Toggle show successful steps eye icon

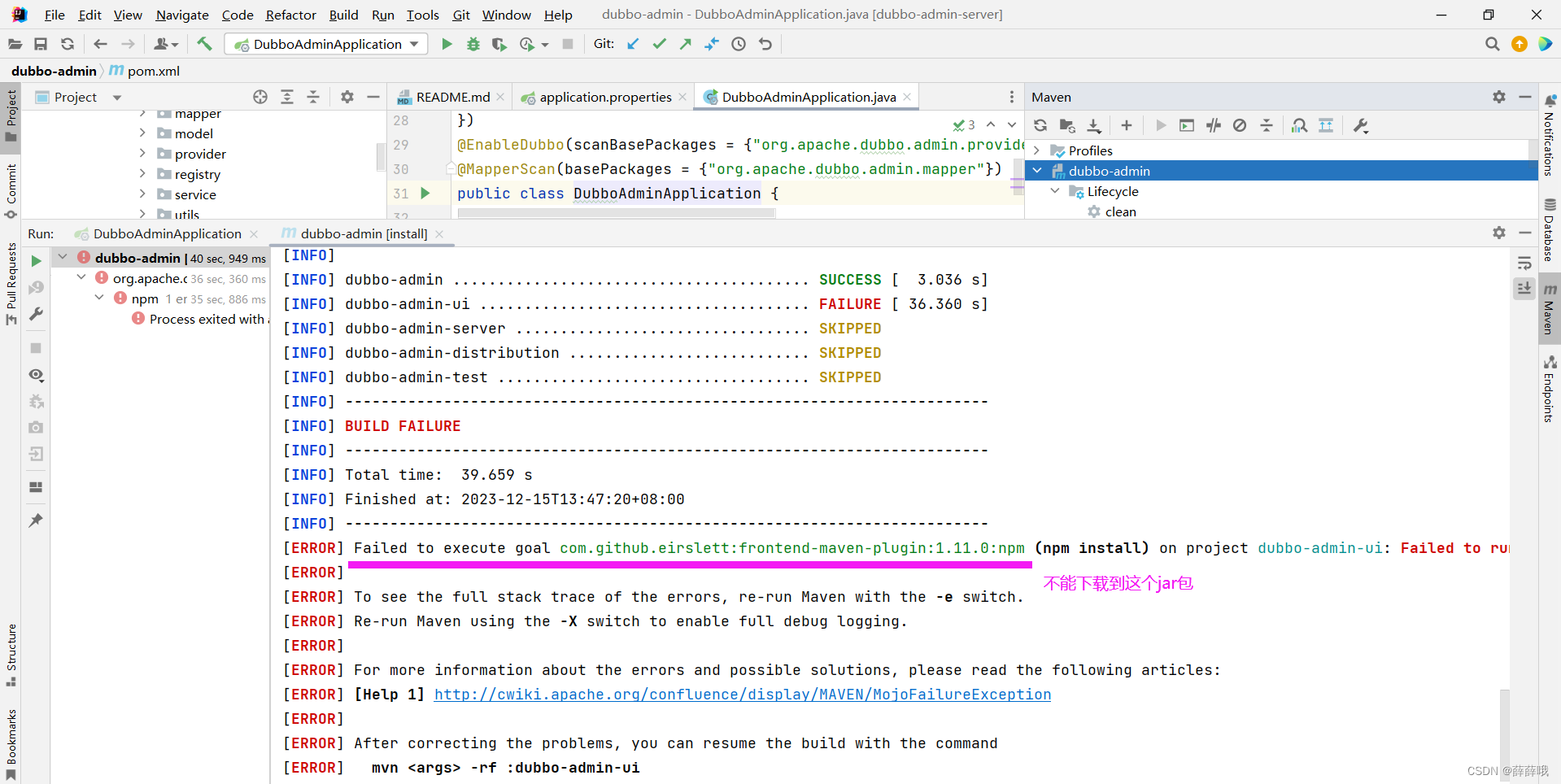pos(36,375)
